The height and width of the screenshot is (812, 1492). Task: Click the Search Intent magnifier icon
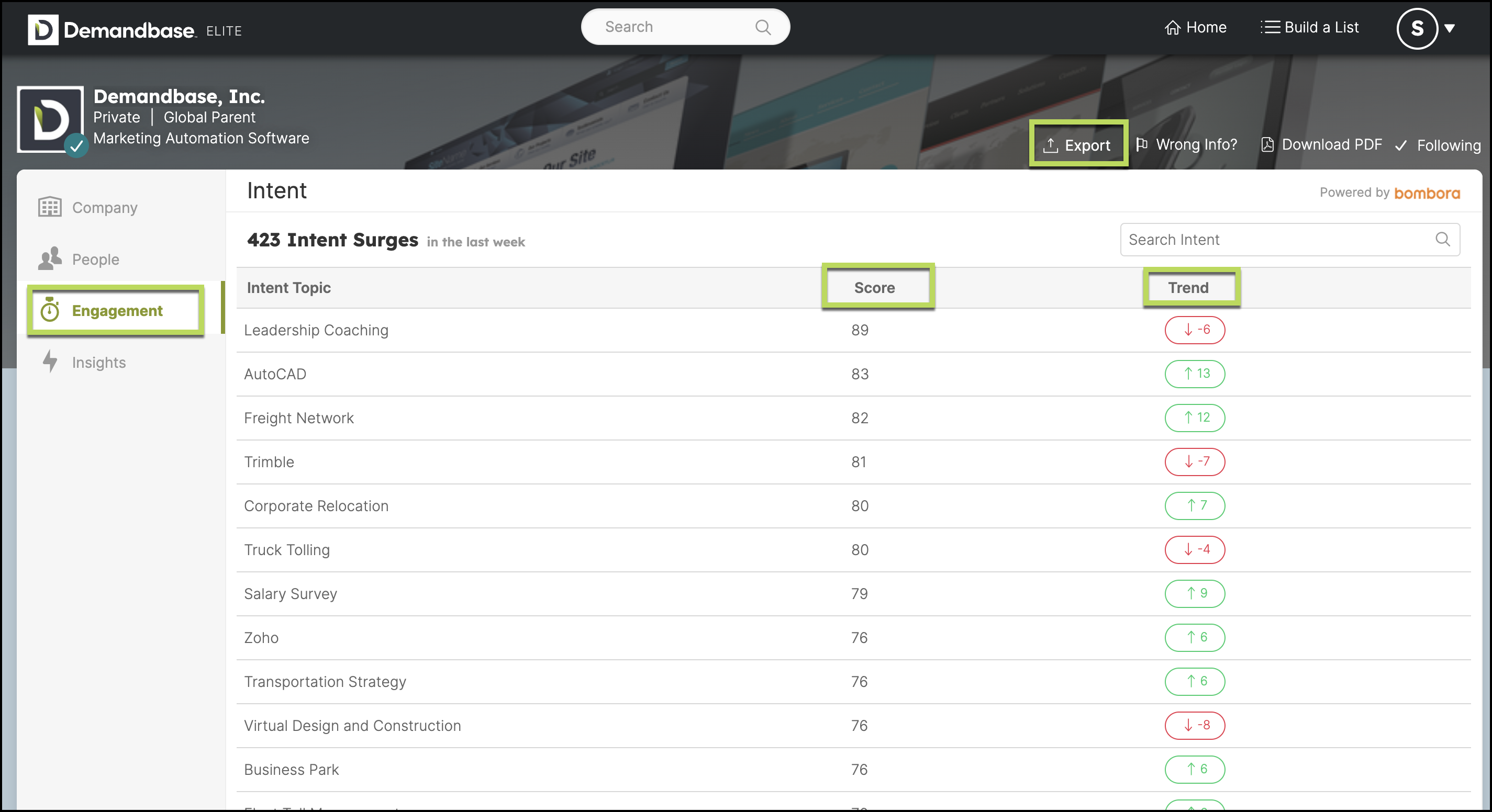point(1442,239)
